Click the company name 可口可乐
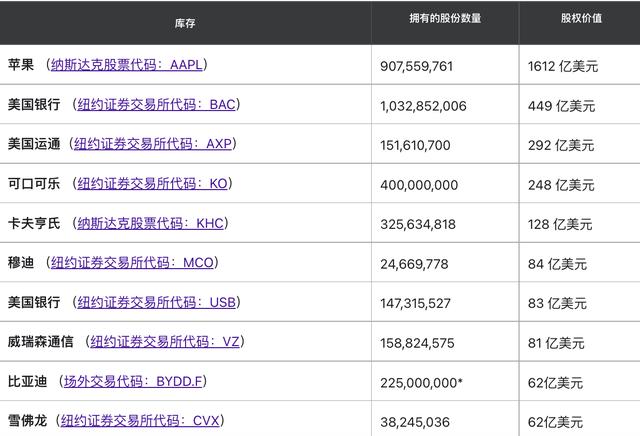The width and height of the screenshot is (640, 436). coord(34,183)
